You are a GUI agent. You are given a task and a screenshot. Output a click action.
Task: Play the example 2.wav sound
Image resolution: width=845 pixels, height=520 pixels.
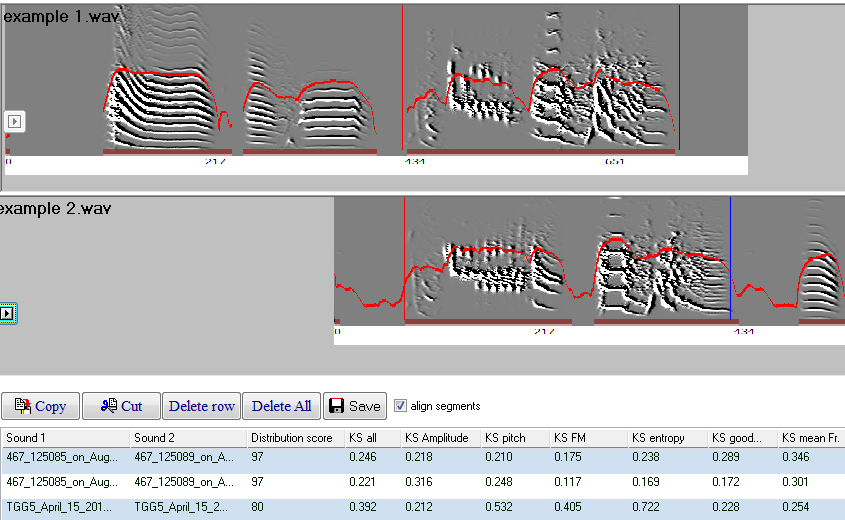click(8, 314)
